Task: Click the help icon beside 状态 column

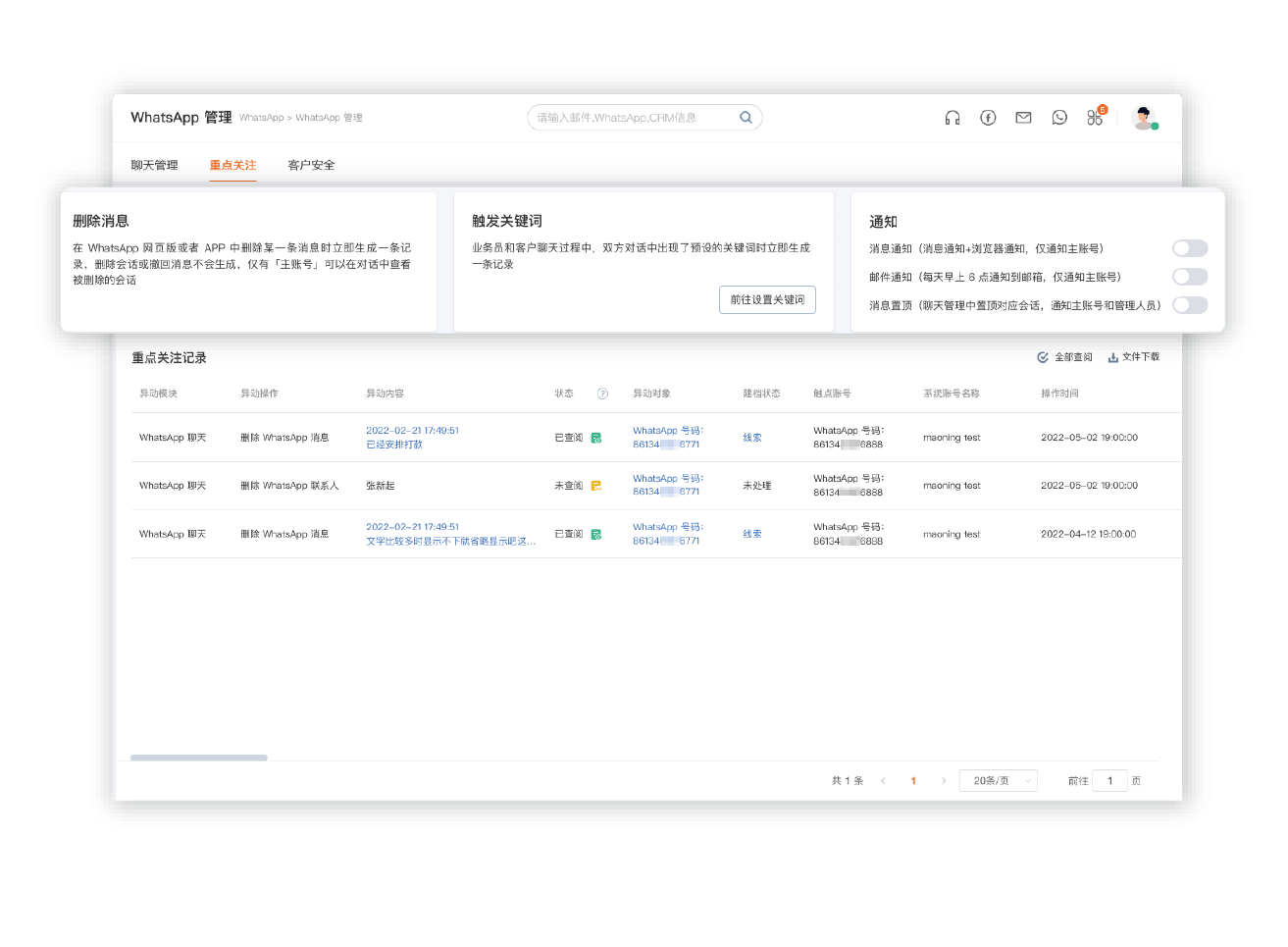Action: pos(602,394)
